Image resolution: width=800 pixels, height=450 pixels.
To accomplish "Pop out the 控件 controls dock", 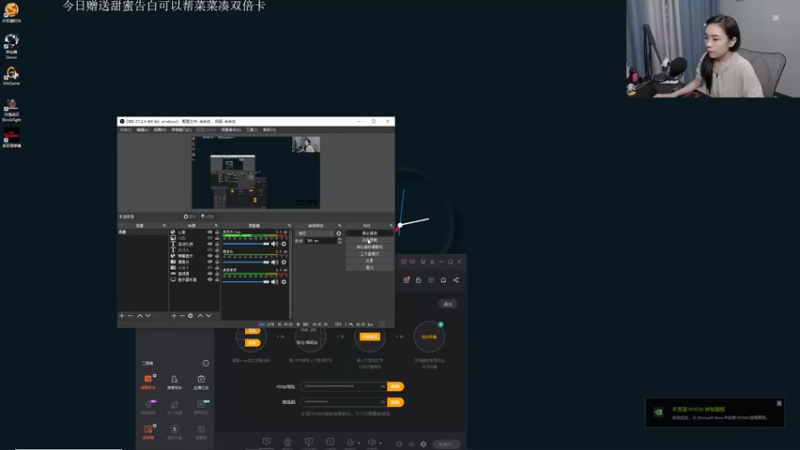I will (391, 226).
